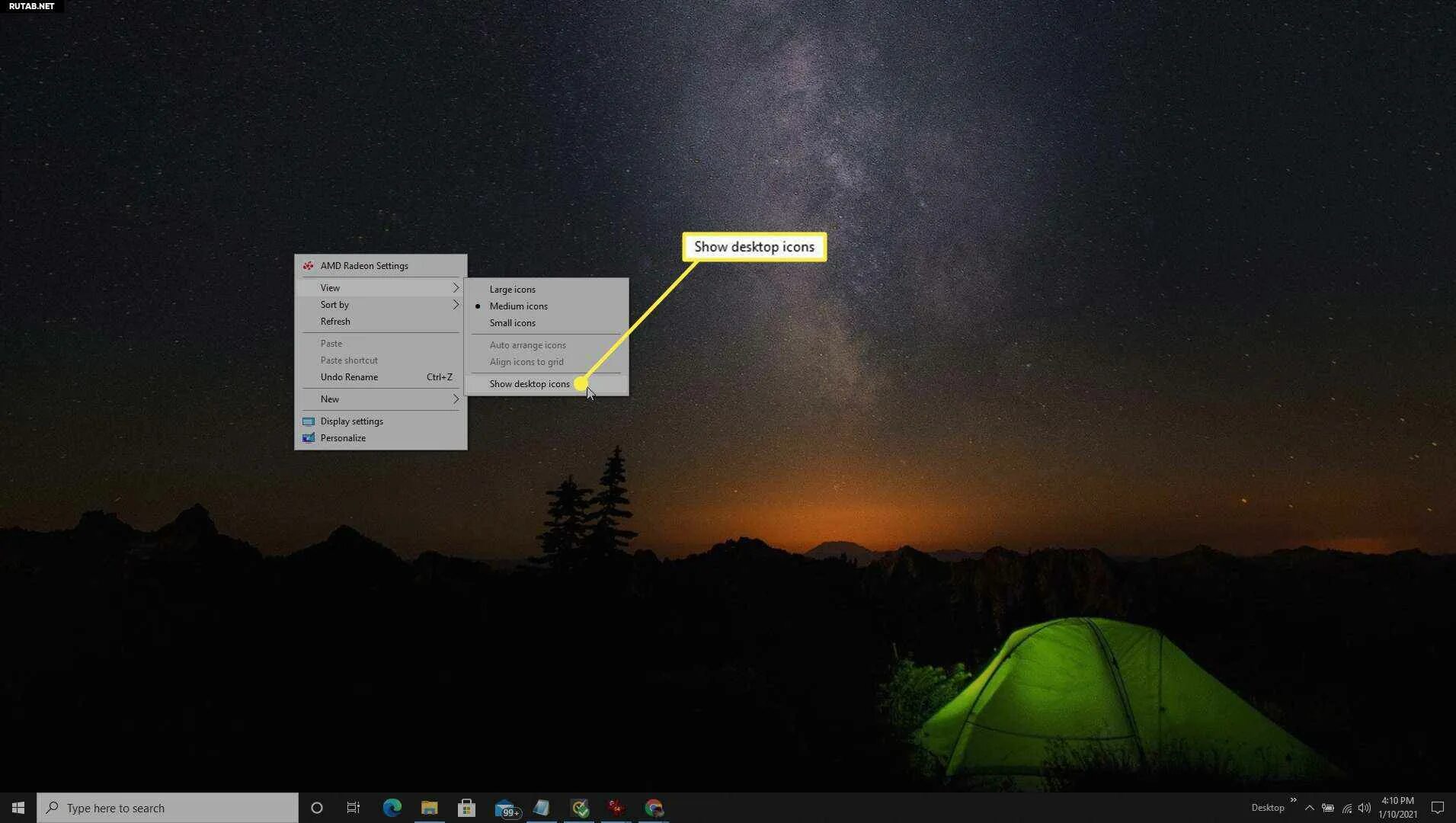Choose Undo Rename in context menu
Screen dimensions: 1456x823
[x=381, y=377]
